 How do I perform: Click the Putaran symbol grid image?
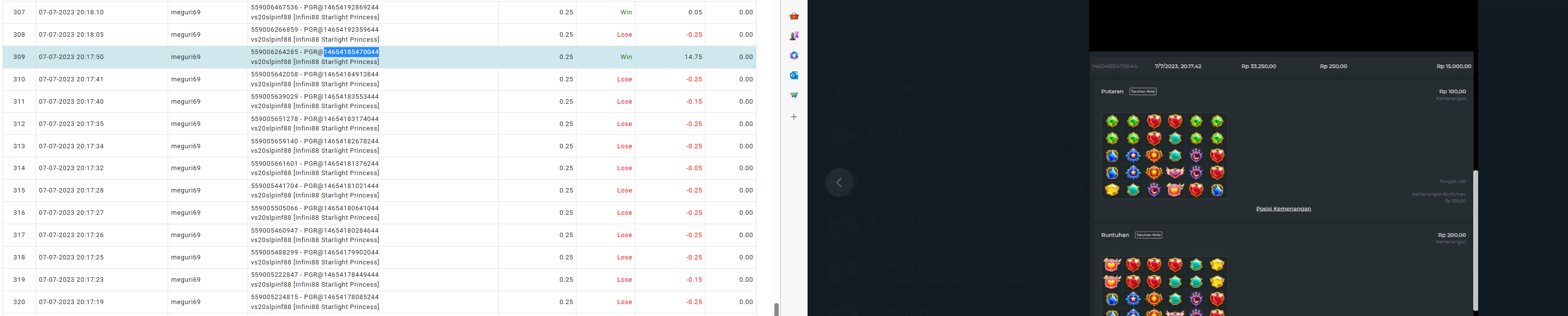tap(1164, 156)
